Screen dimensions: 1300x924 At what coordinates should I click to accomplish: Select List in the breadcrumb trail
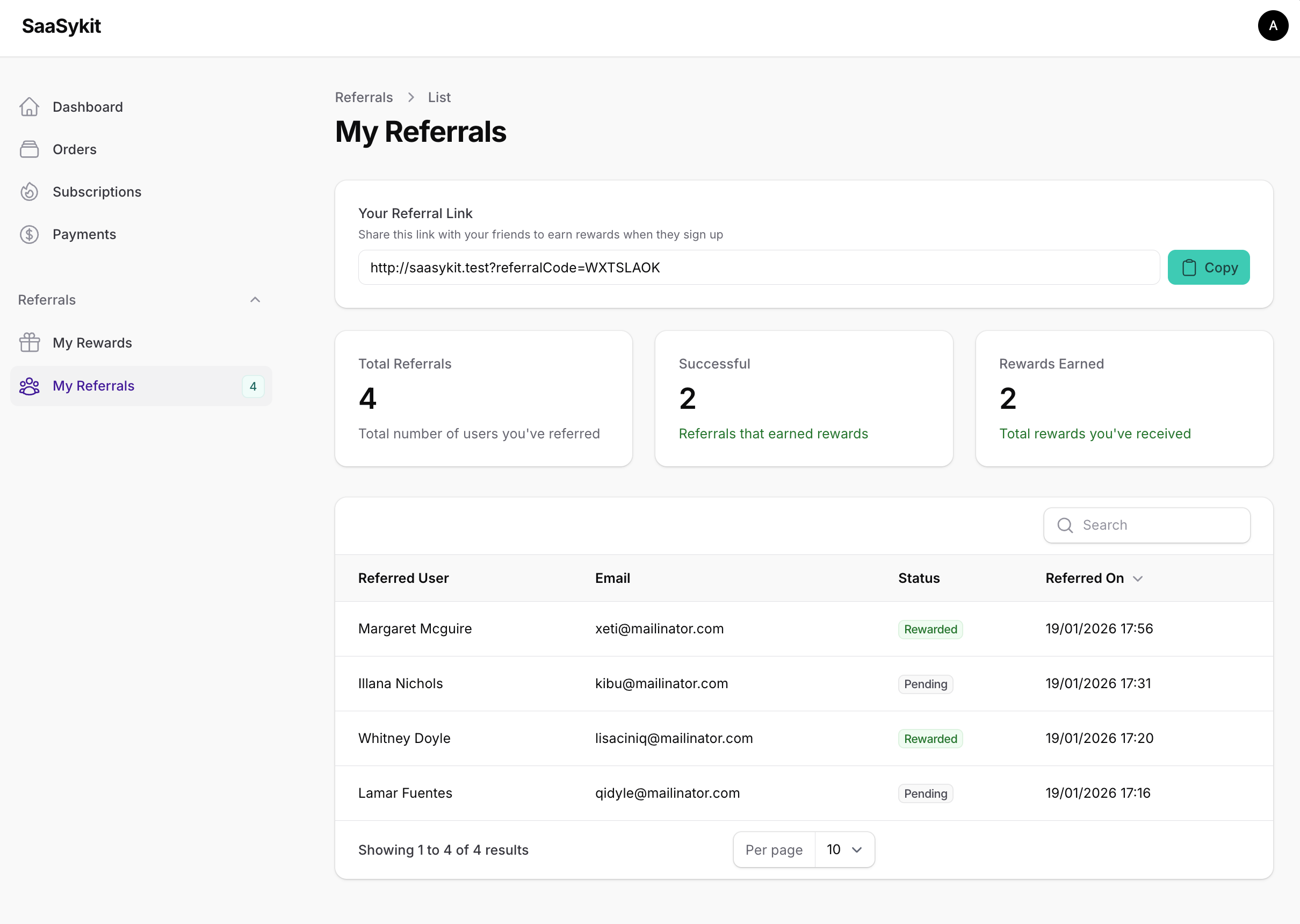coord(439,97)
